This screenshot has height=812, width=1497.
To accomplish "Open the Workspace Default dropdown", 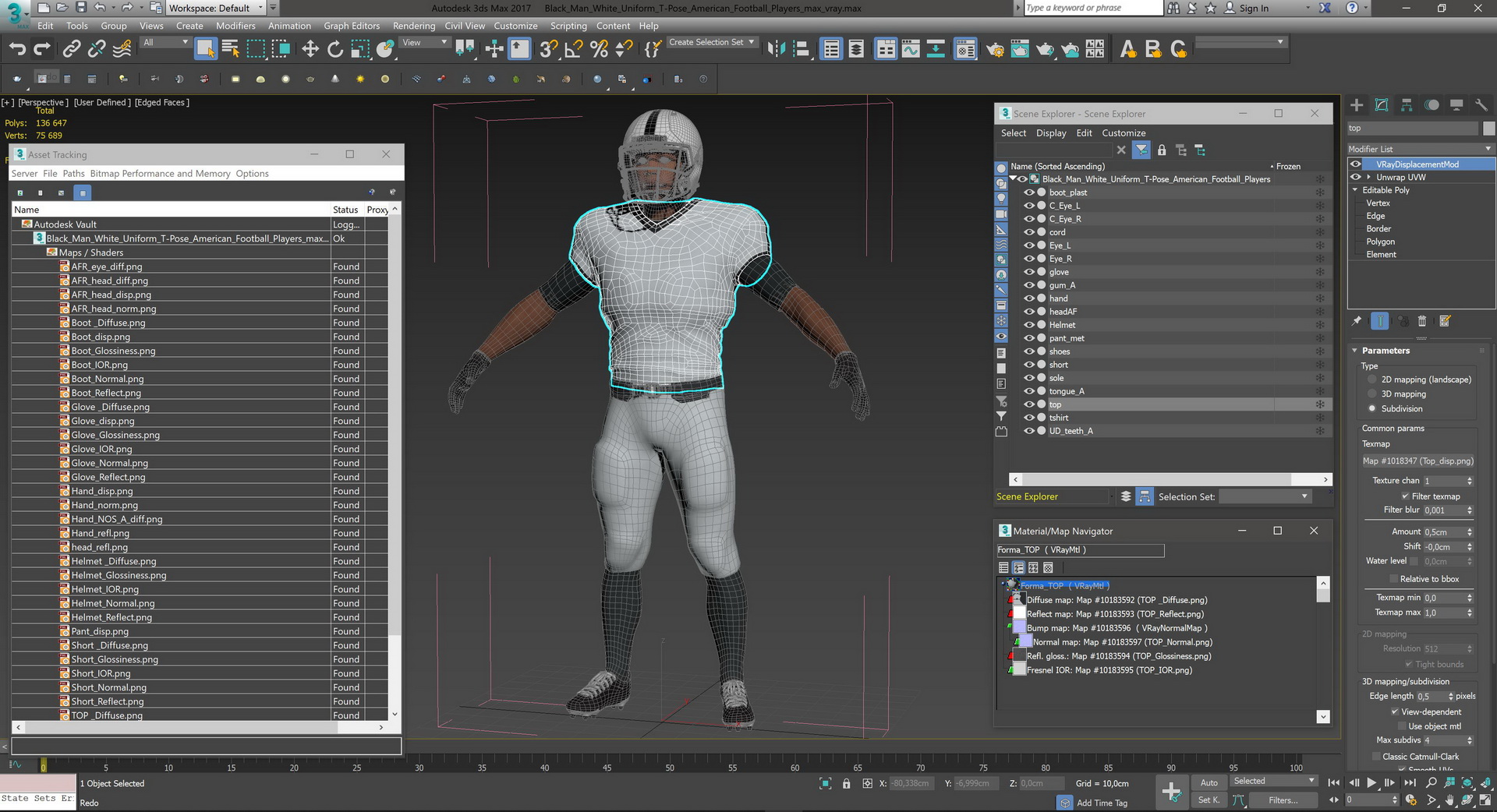I will tap(216, 8).
